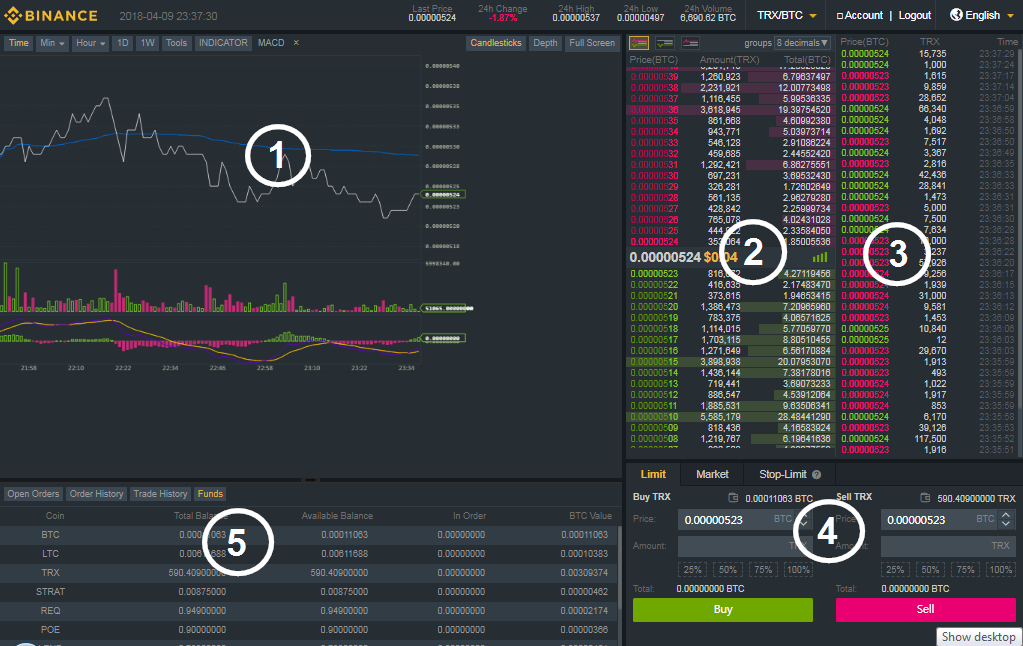Close the MACD indicator with the x
This screenshot has height=646, width=1023.
(296, 42)
